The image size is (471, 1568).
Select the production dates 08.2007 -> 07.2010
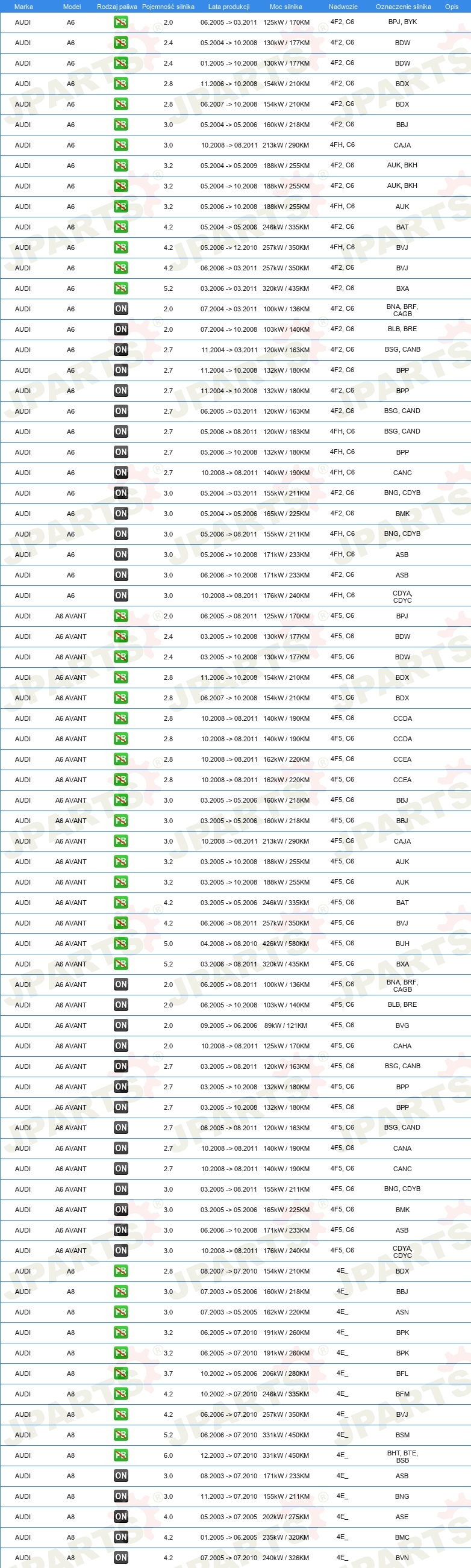tap(229, 1271)
